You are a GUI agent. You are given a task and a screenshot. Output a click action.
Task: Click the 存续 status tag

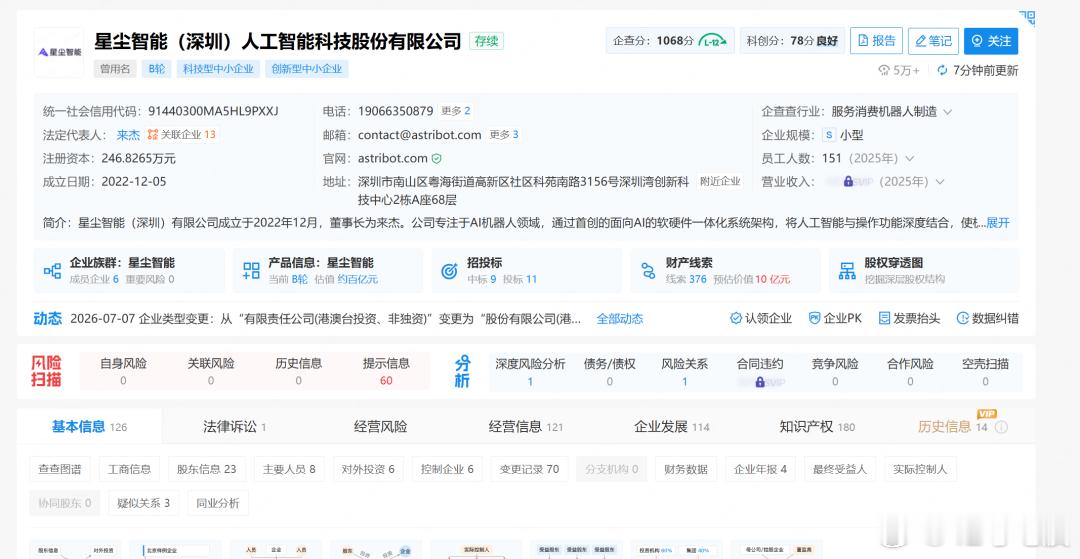click(x=486, y=41)
